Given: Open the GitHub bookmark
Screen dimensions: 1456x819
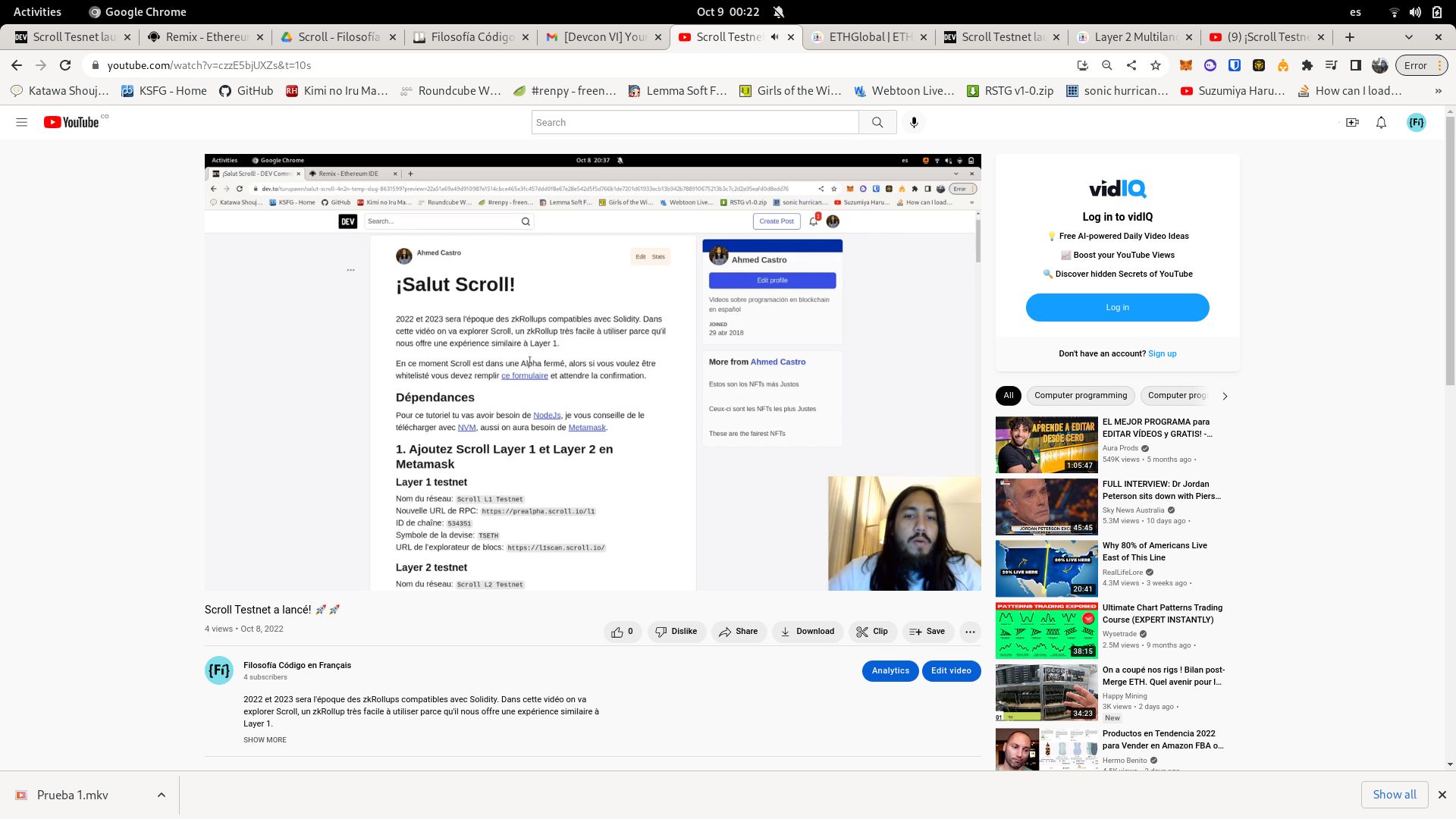Looking at the screenshot, I should (246, 90).
